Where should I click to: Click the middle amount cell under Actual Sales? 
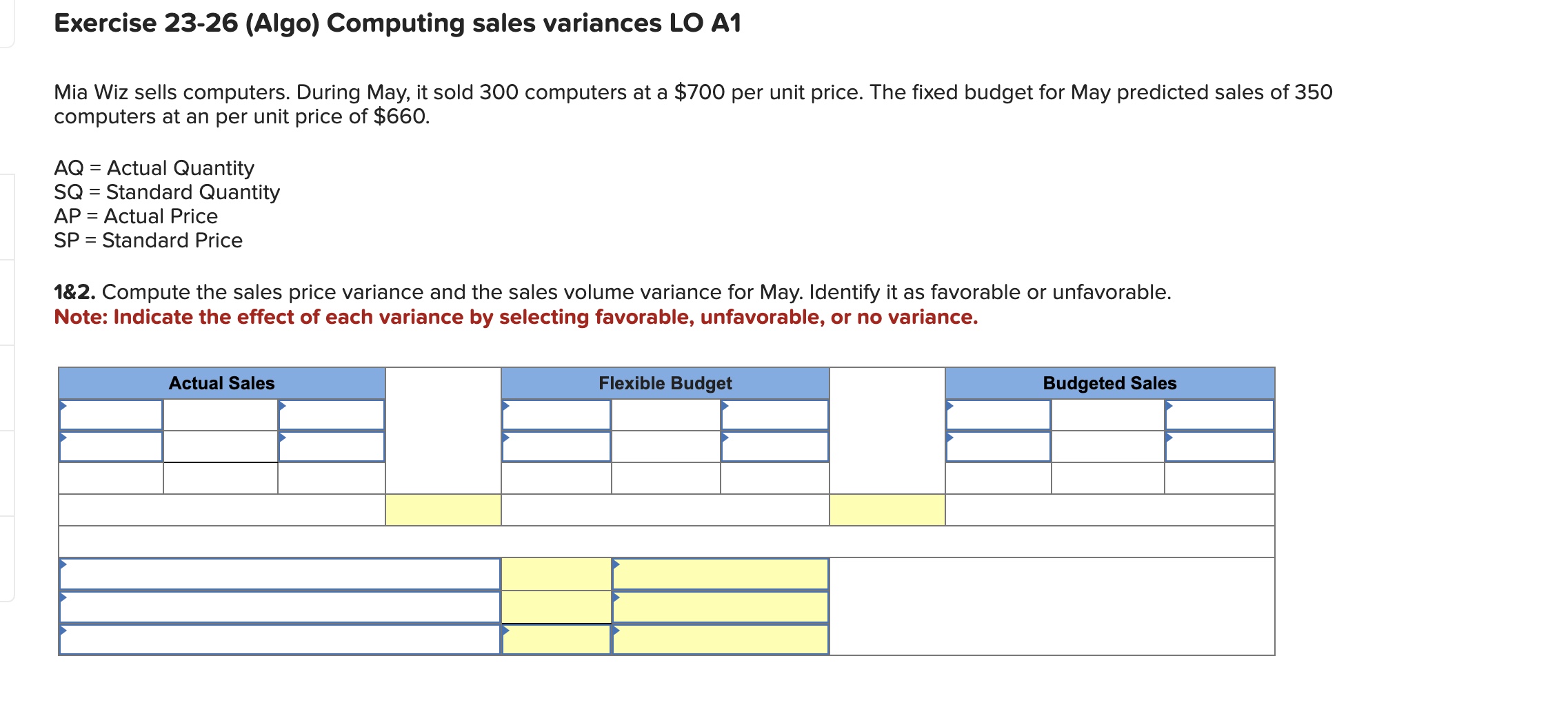221,475
